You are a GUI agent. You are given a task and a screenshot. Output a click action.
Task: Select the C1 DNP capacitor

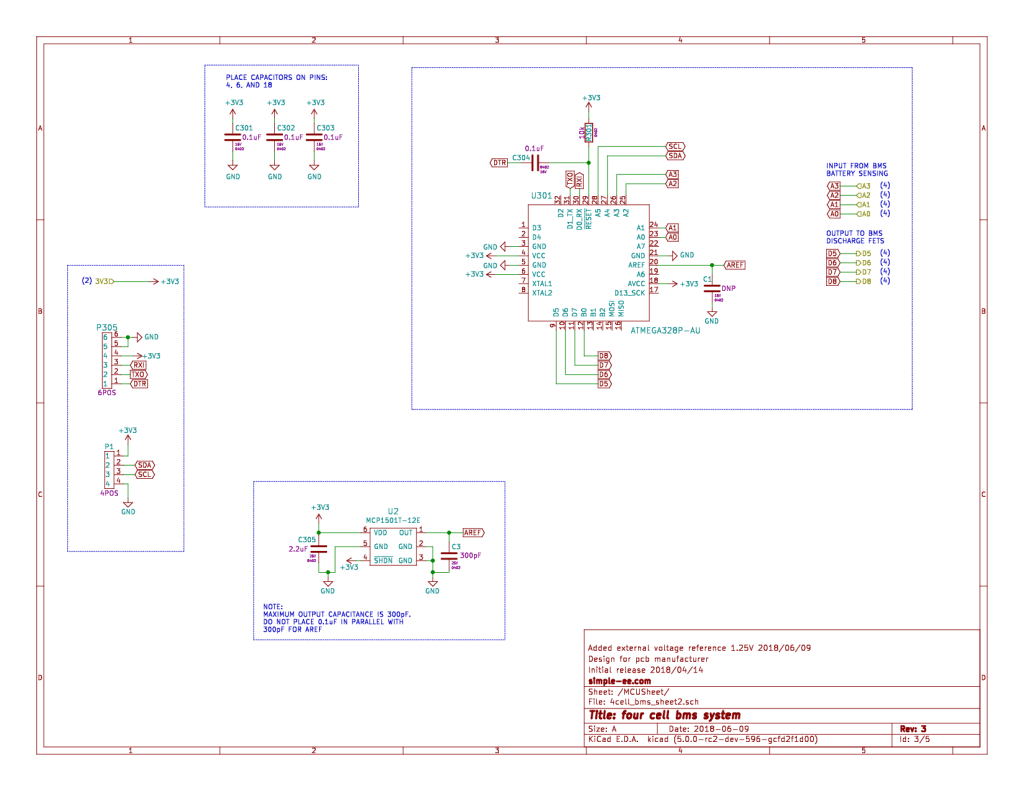712,289
